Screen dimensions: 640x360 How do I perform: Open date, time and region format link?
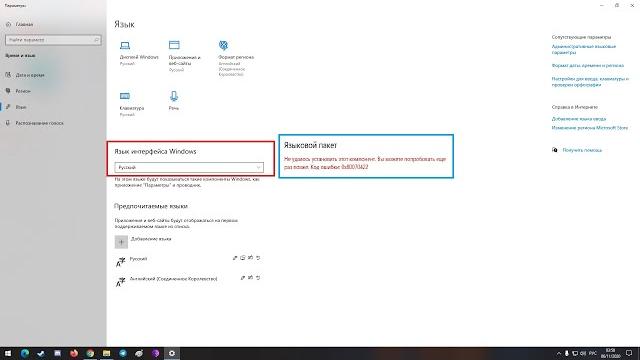587,65
